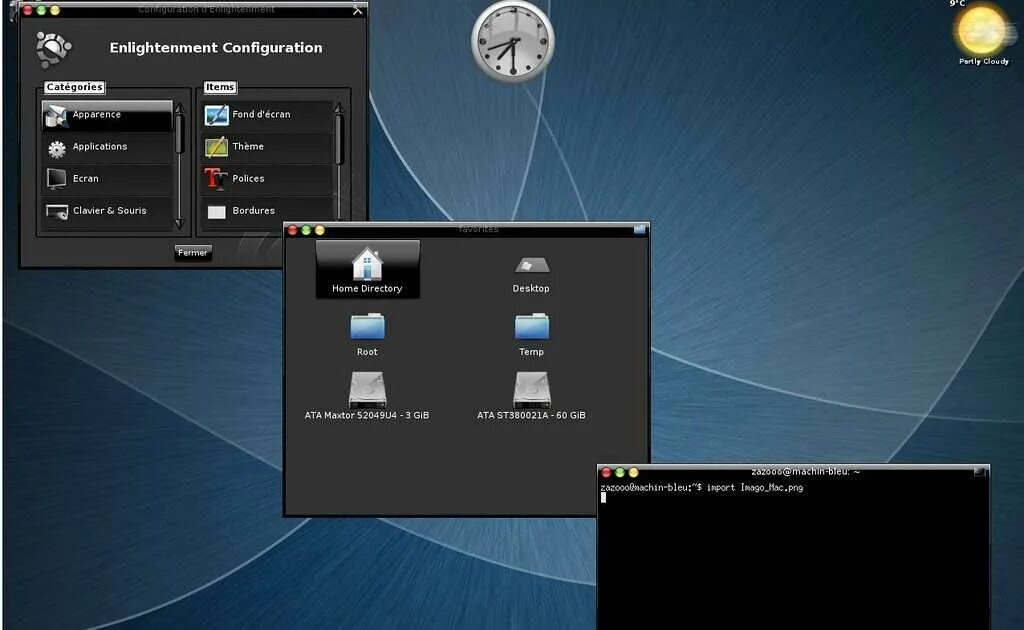Viewport: 1024px width, 630px height.
Task: Click green button of terminal window
Action: (620, 472)
